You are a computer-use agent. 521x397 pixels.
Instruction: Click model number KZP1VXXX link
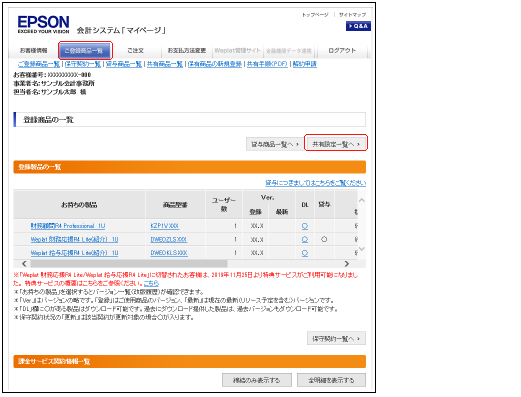coord(165,226)
